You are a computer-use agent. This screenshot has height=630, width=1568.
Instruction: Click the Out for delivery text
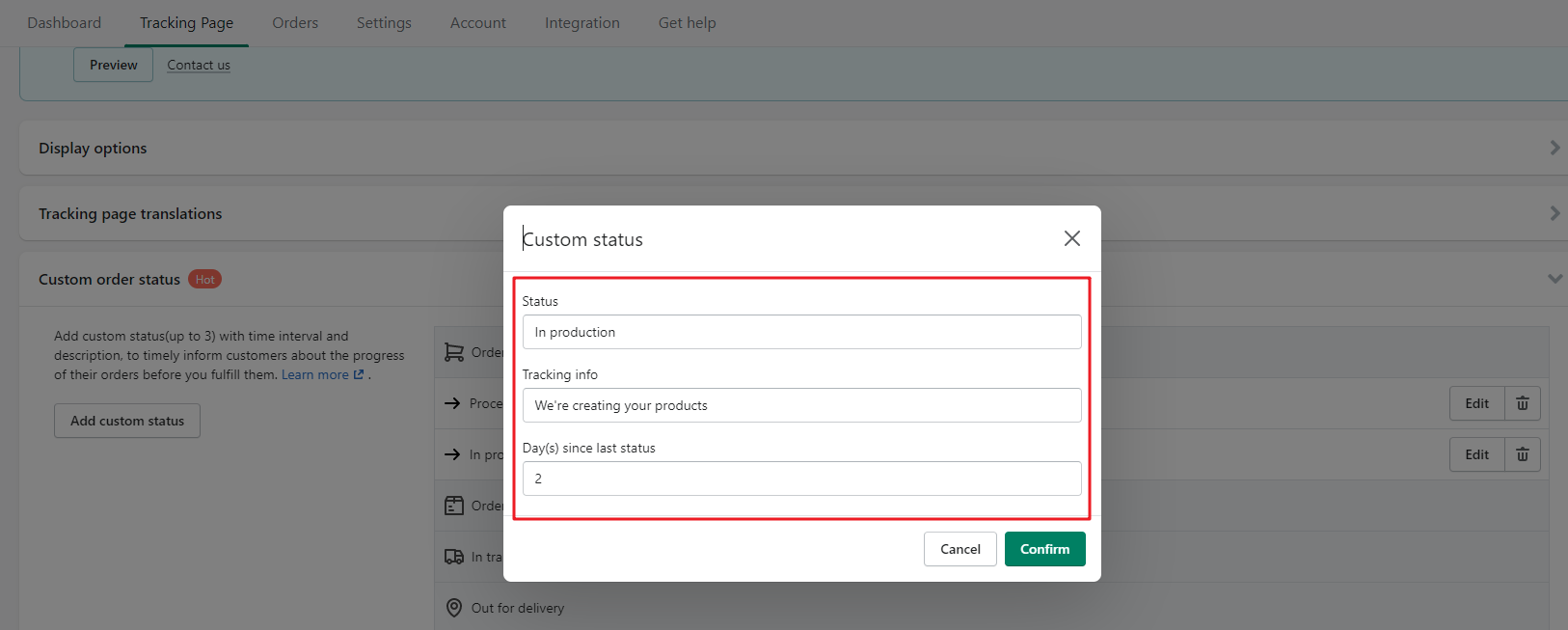(518, 608)
